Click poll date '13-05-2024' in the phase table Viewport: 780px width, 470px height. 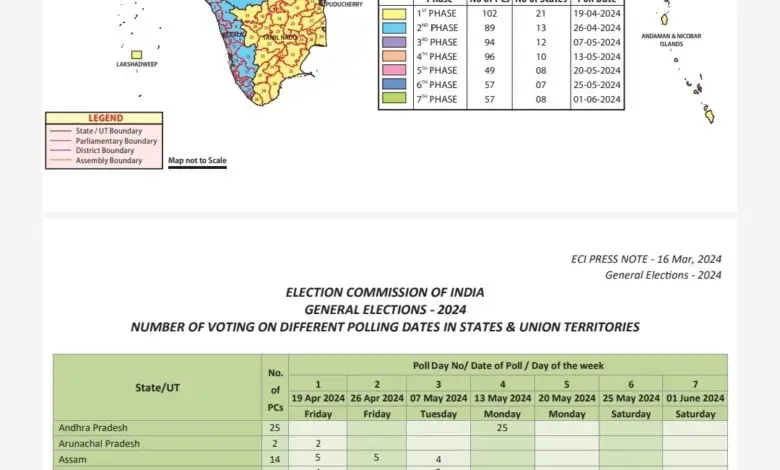tap(597, 57)
